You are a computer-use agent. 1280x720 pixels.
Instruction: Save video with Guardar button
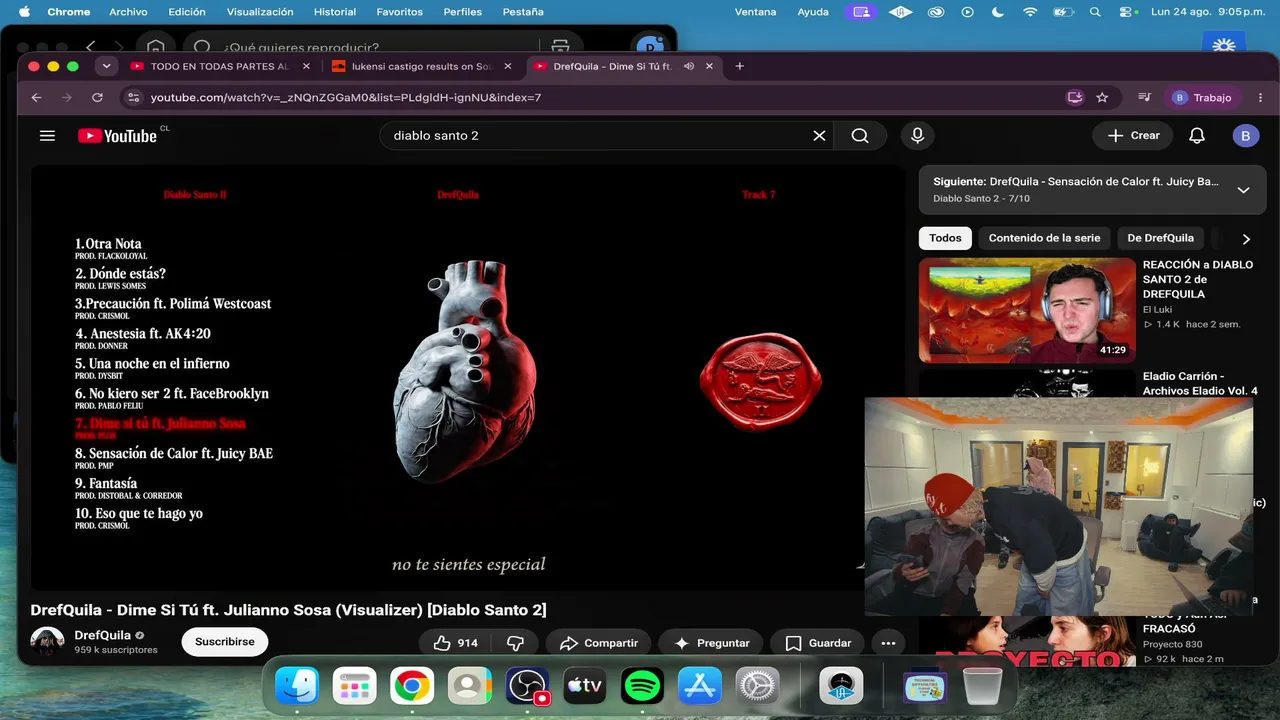(x=818, y=643)
